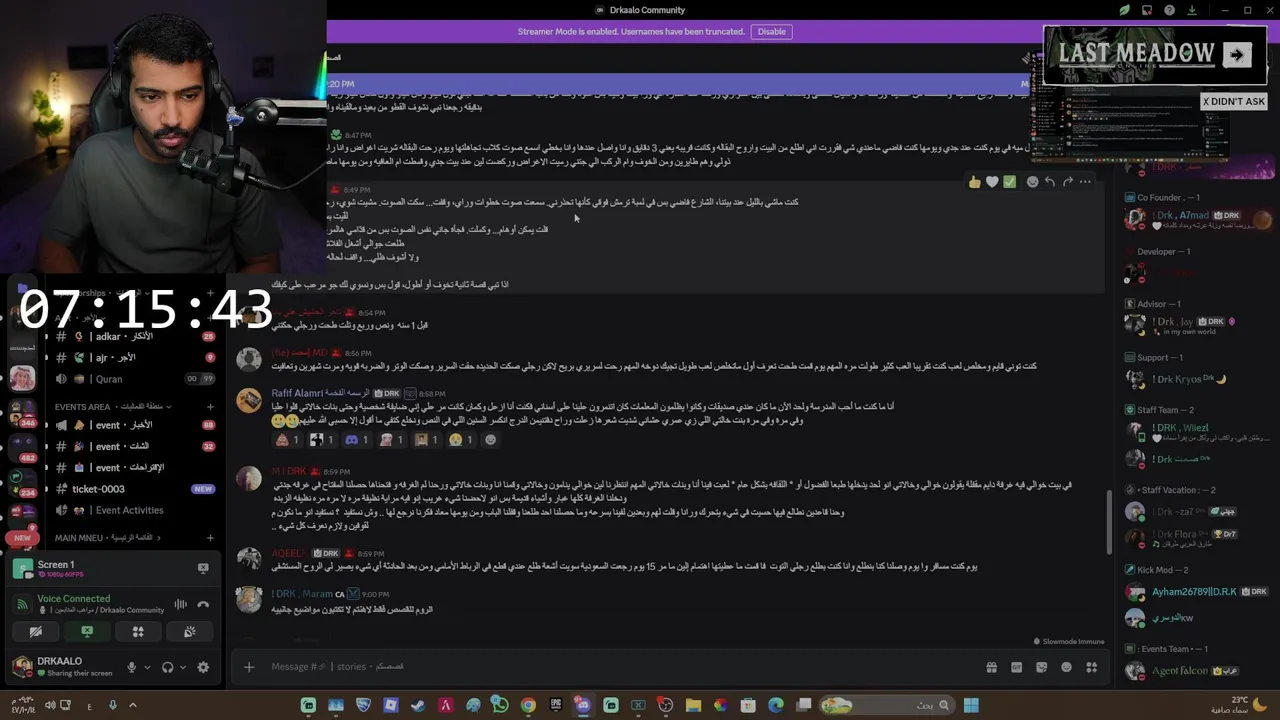Click the green download update icon

pos(1192,10)
